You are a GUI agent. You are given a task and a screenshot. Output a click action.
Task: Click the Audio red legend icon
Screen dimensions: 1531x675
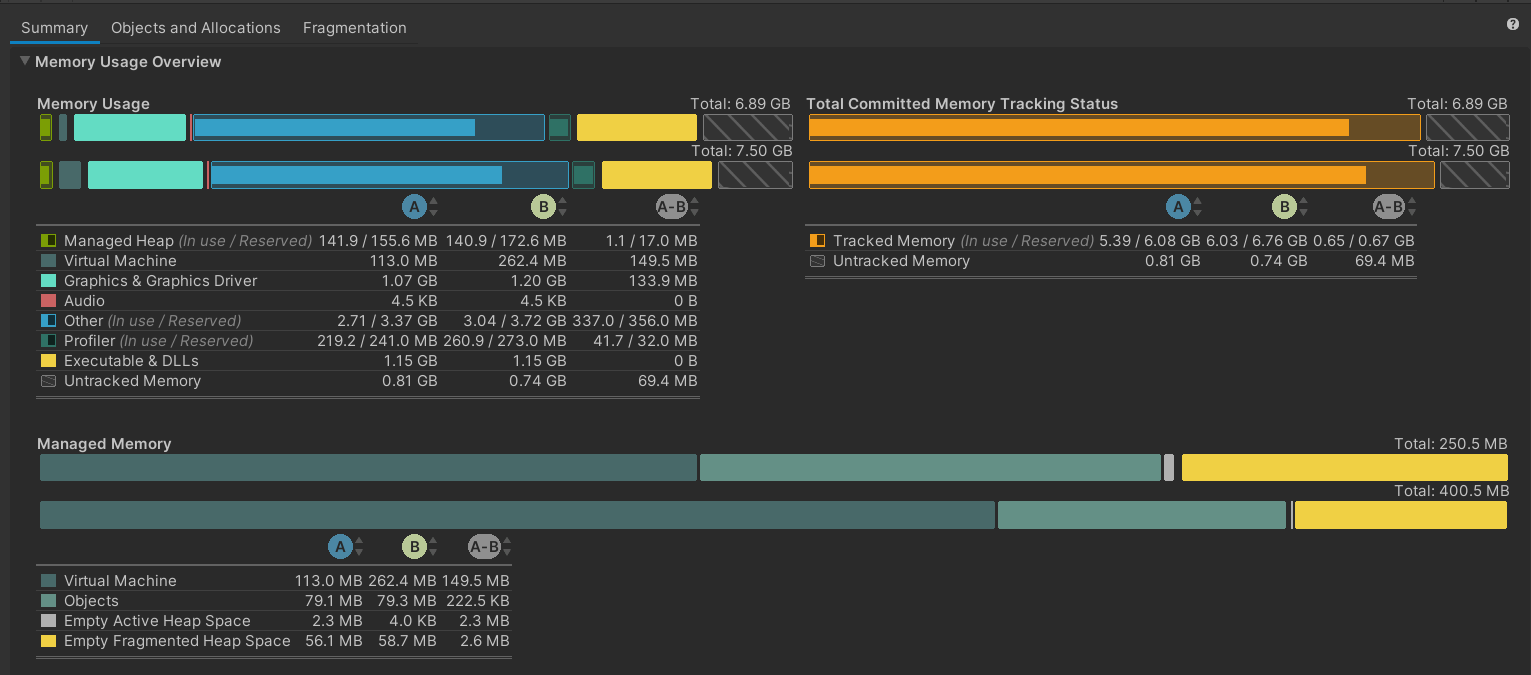point(46,300)
